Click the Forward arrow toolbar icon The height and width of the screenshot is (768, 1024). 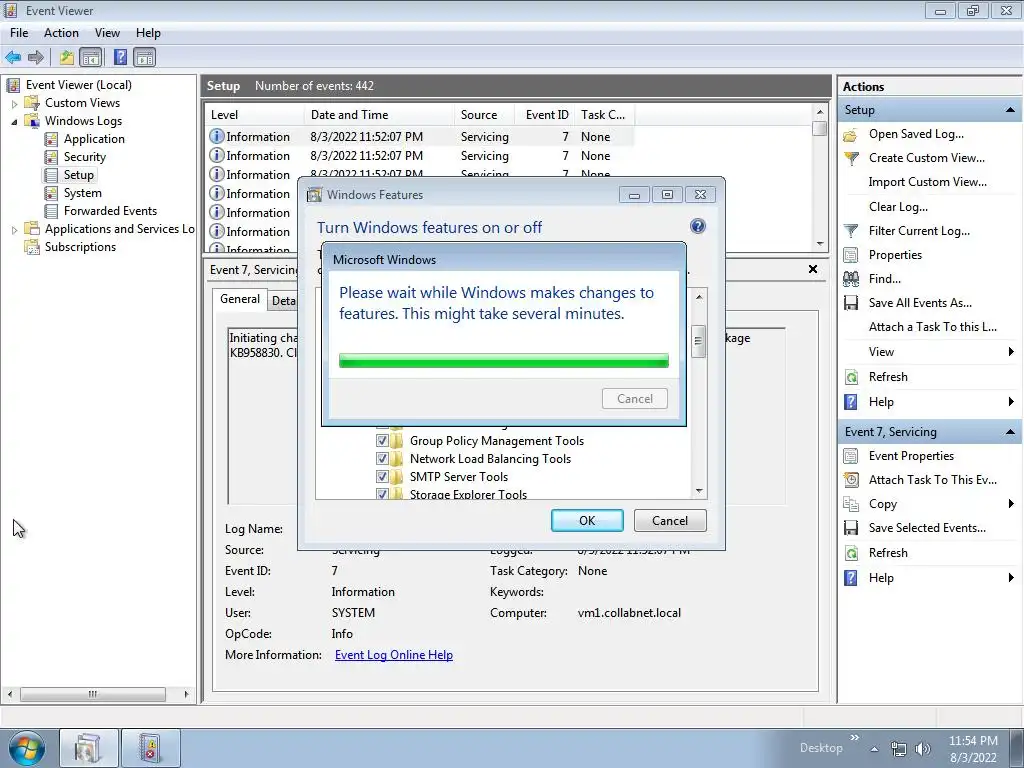coord(36,57)
